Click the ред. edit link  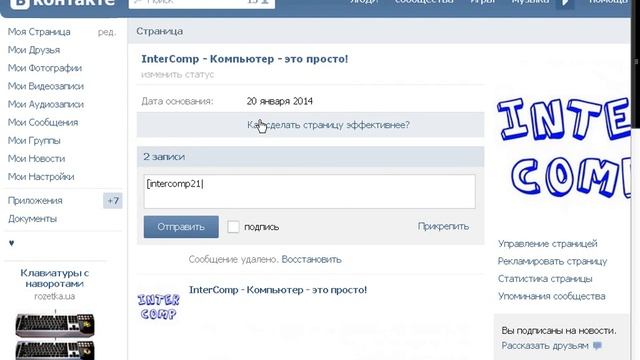[x=107, y=32]
